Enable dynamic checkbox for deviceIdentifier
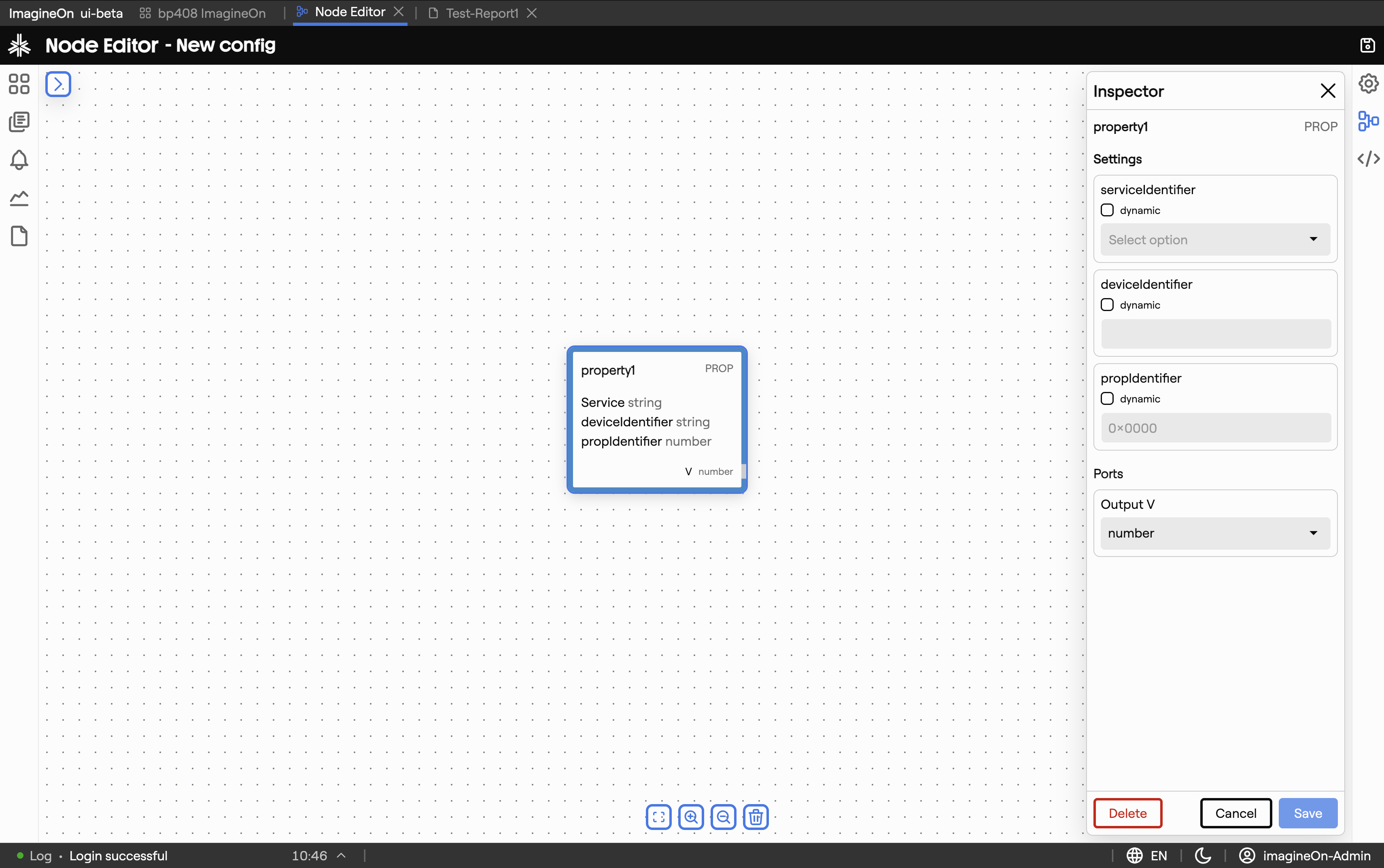The height and width of the screenshot is (868, 1384). pos(1107,305)
